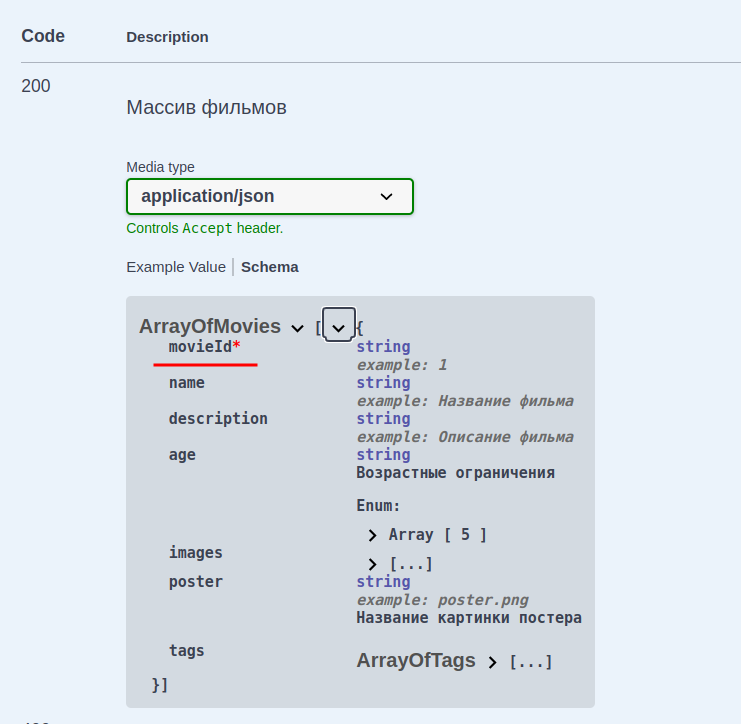Expand the images property chevron arrow

(x=372, y=564)
